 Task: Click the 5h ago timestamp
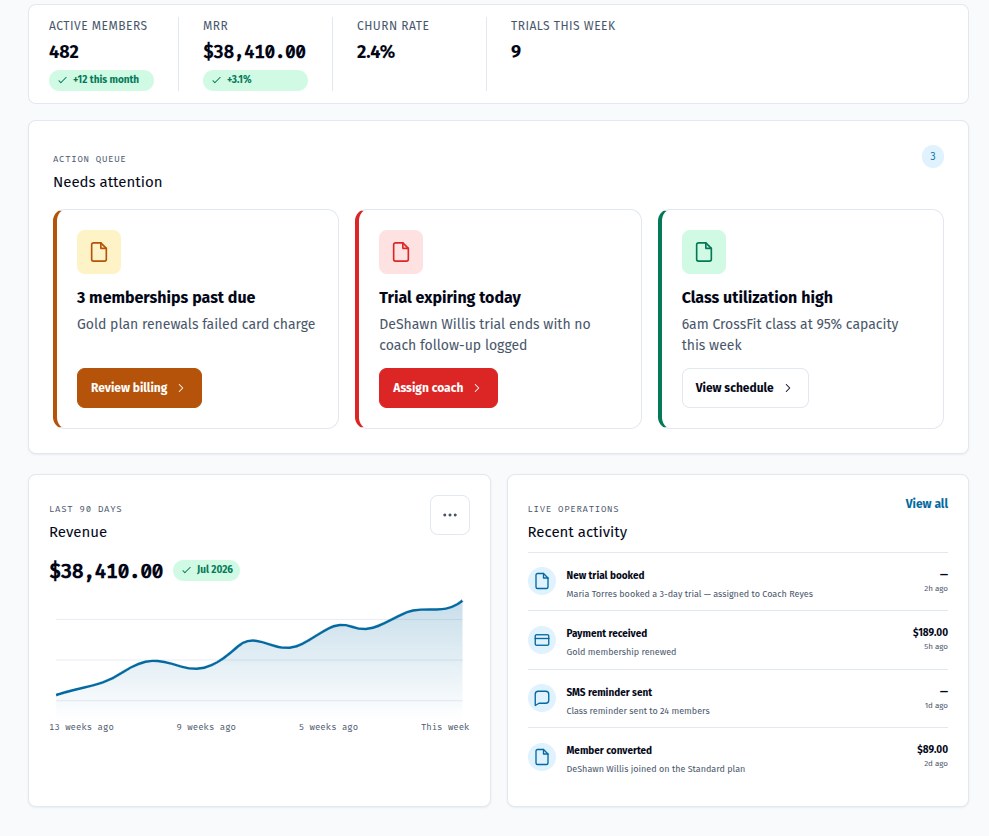click(x=935, y=647)
